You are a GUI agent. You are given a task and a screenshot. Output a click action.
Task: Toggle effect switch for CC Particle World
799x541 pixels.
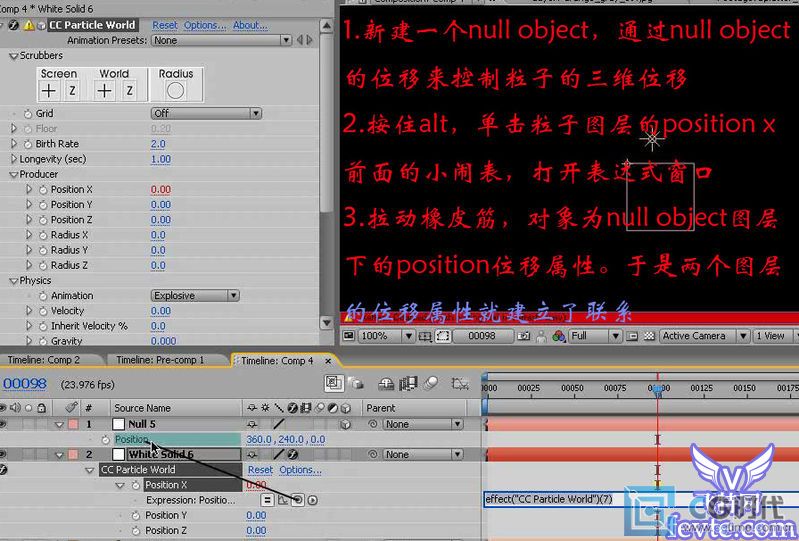click(3, 470)
